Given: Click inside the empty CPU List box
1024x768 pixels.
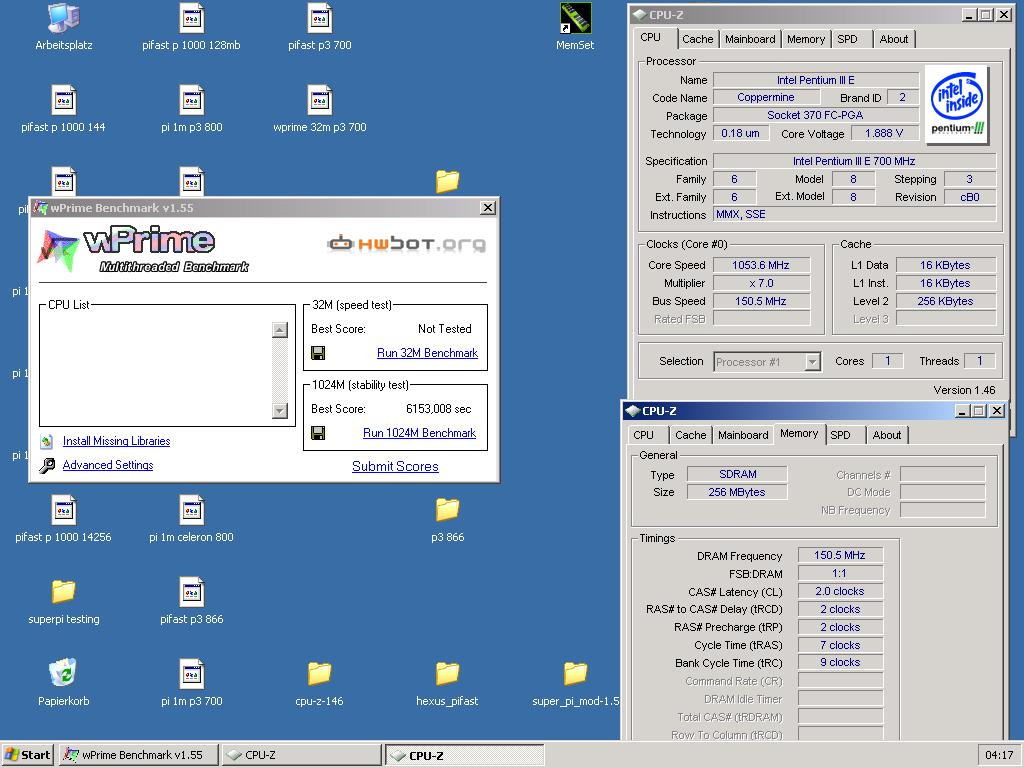Looking at the screenshot, I should pyautogui.click(x=155, y=369).
